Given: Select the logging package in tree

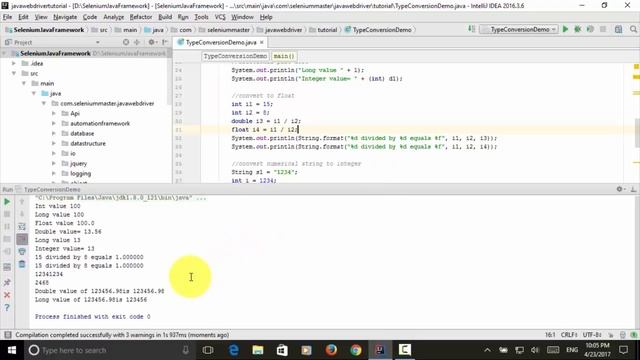Looking at the screenshot, I should tap(80, 173).
